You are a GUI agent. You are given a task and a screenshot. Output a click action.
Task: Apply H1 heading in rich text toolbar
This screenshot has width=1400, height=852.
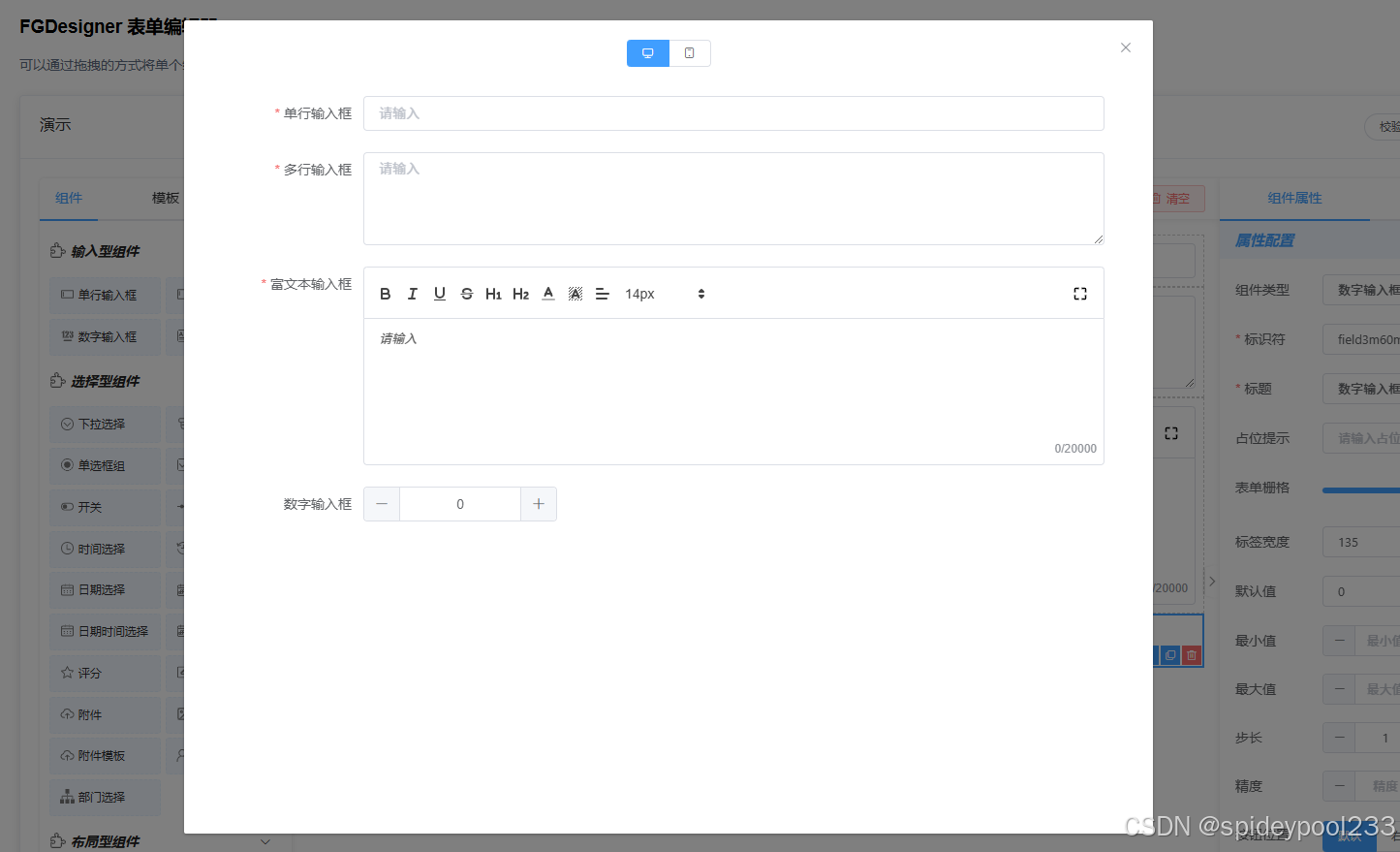pos(494,294)
